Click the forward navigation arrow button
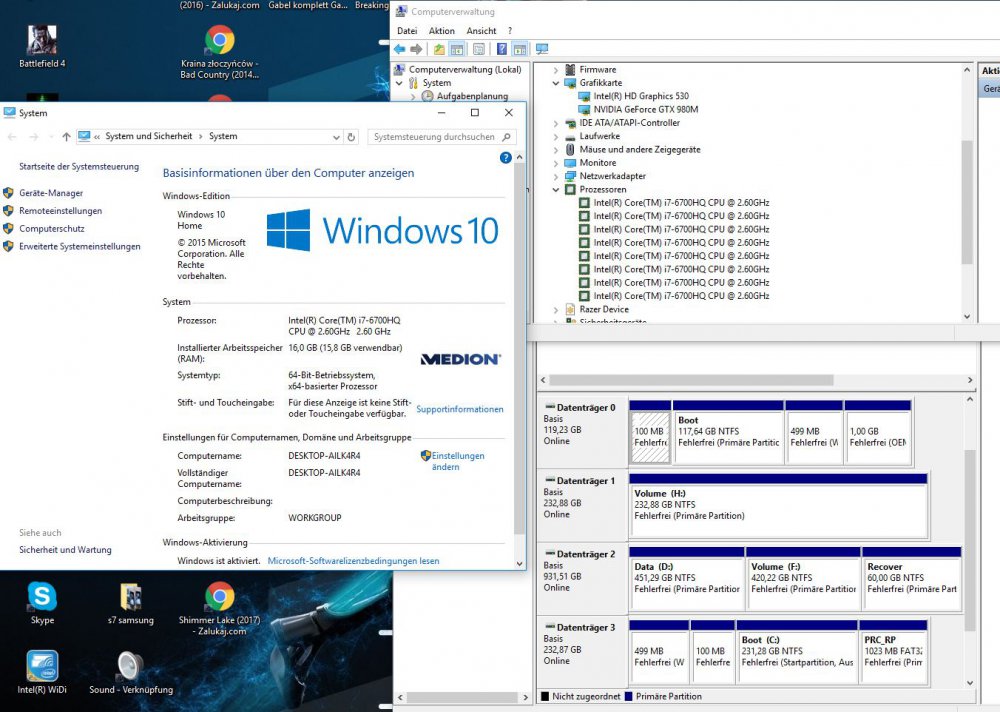The height and width of the screenshot is (712, 1000). [415, 48]
